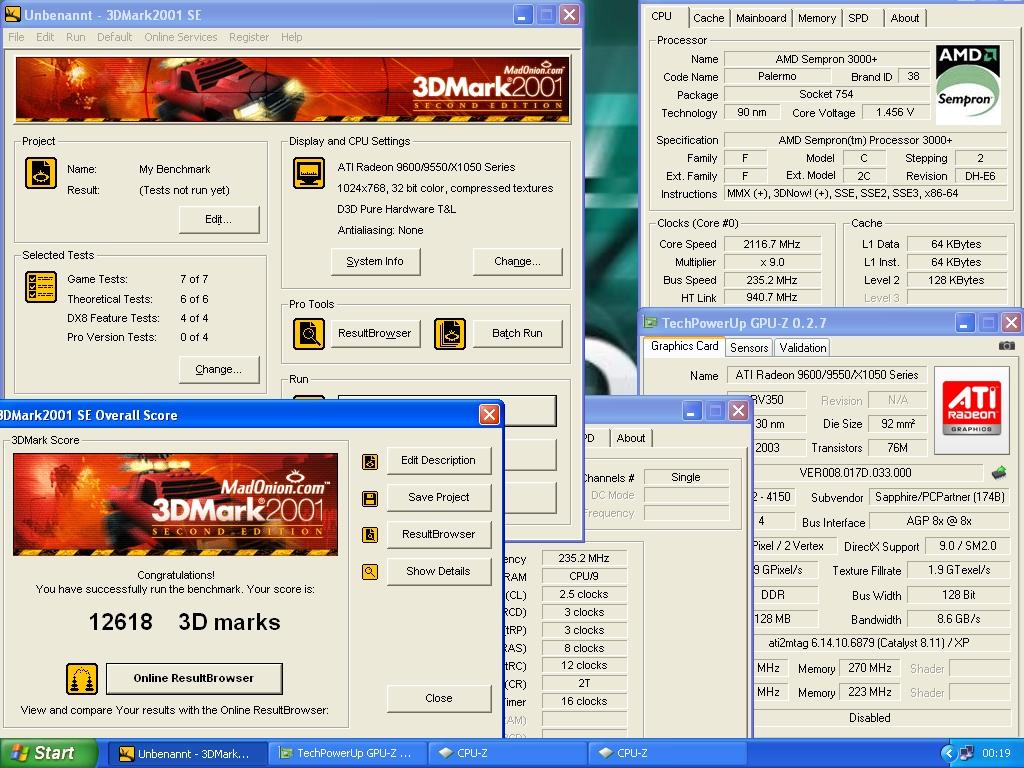Click the GPU Name field in GPU-Z
This screenshot has height=768, width=1024.
(827, 375)
